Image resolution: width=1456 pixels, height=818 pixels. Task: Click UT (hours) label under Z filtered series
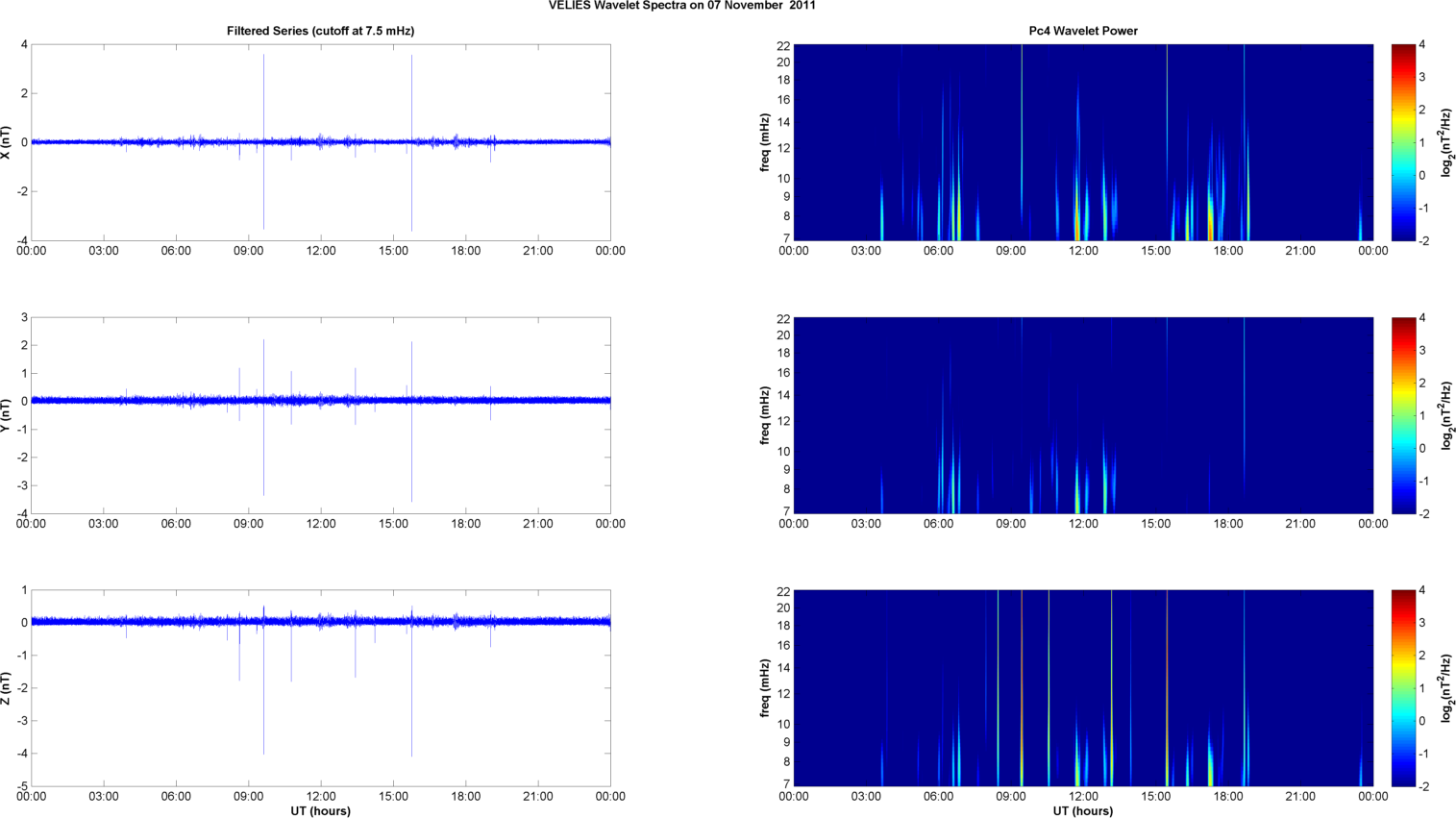click(x=320, y=810)
